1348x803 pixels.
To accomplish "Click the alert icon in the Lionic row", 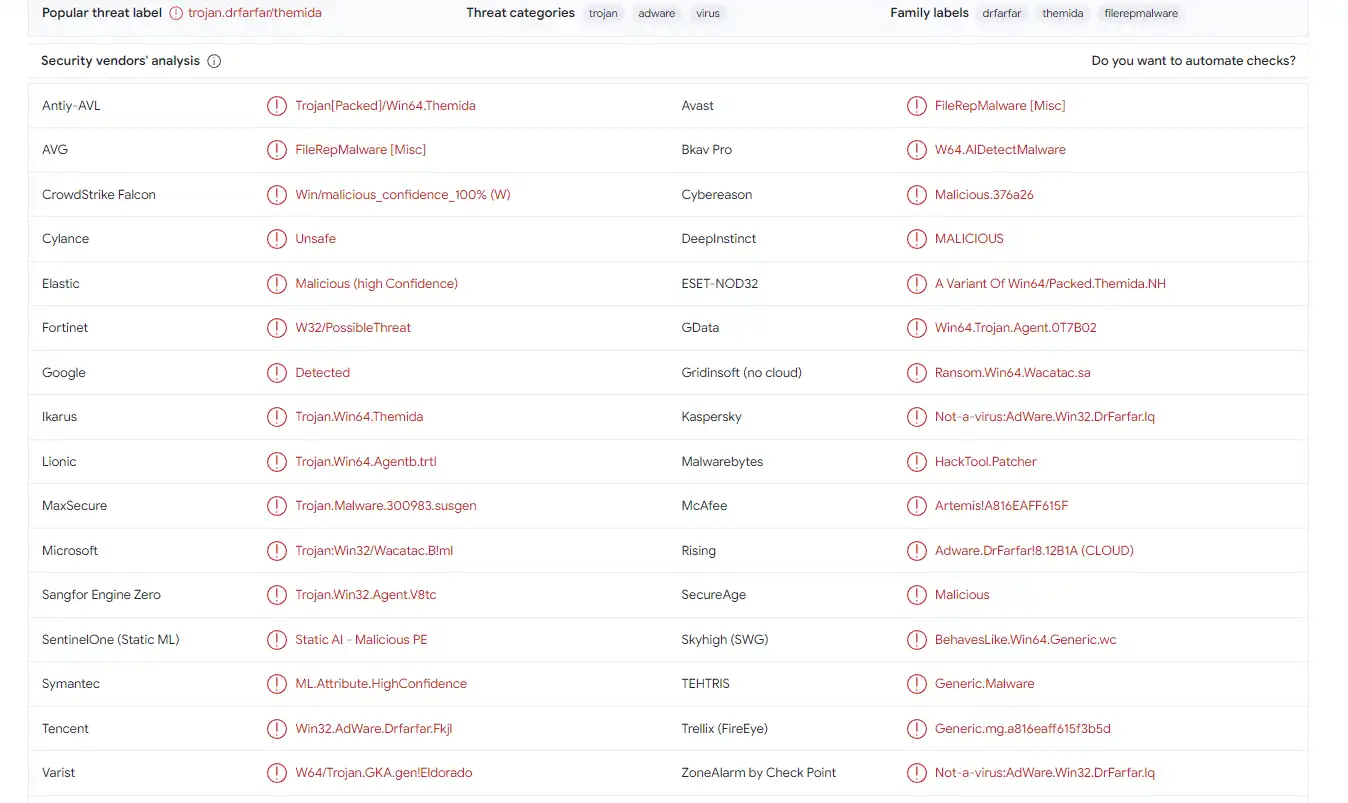I will tap(276, 462).
